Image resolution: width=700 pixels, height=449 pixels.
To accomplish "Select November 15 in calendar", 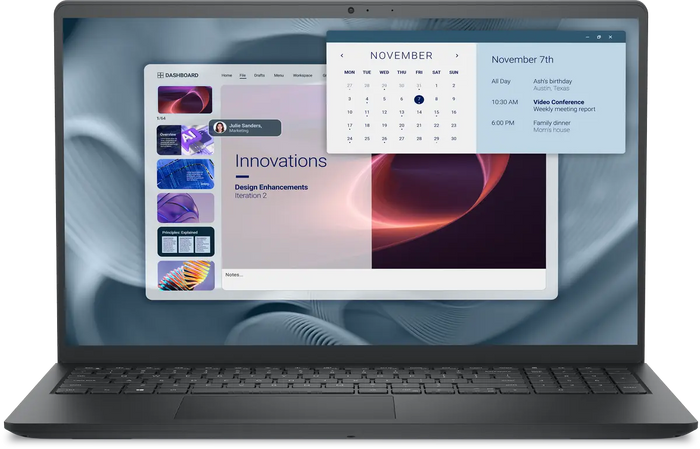I will 436,112.
